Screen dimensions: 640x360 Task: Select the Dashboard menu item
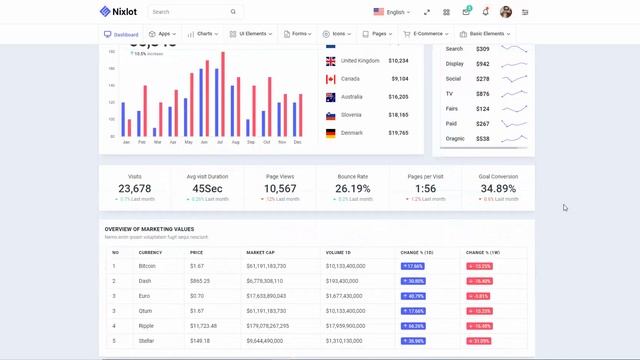pos(121,34)
